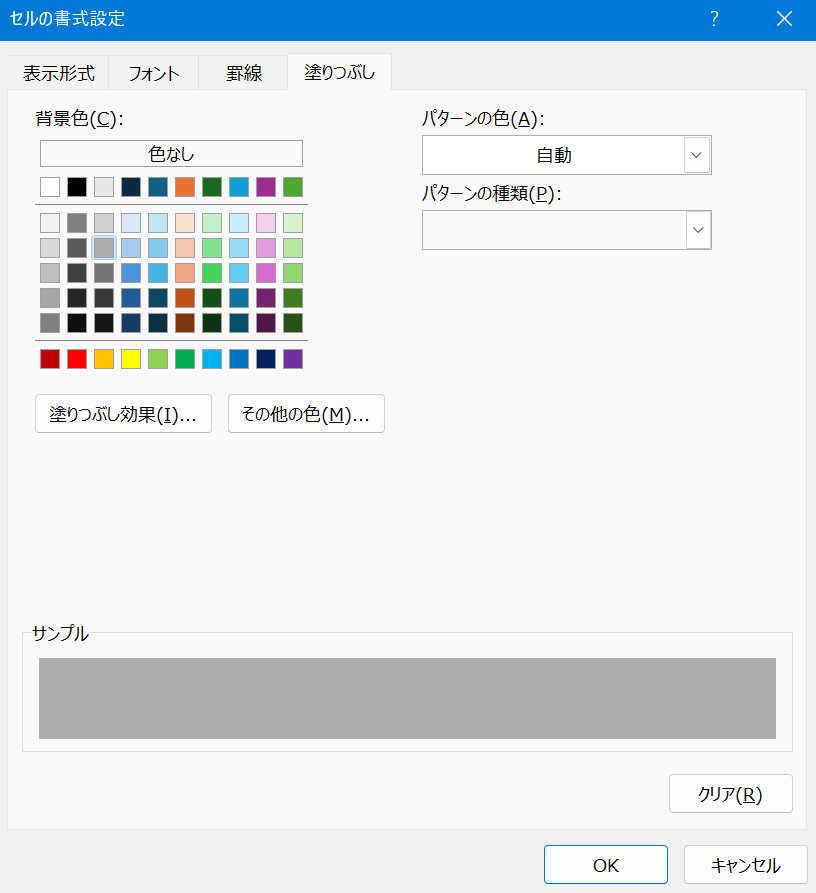
Task: Select the 塗りつぶし tab
Action: pyautogui.click(x=339, y=73)
